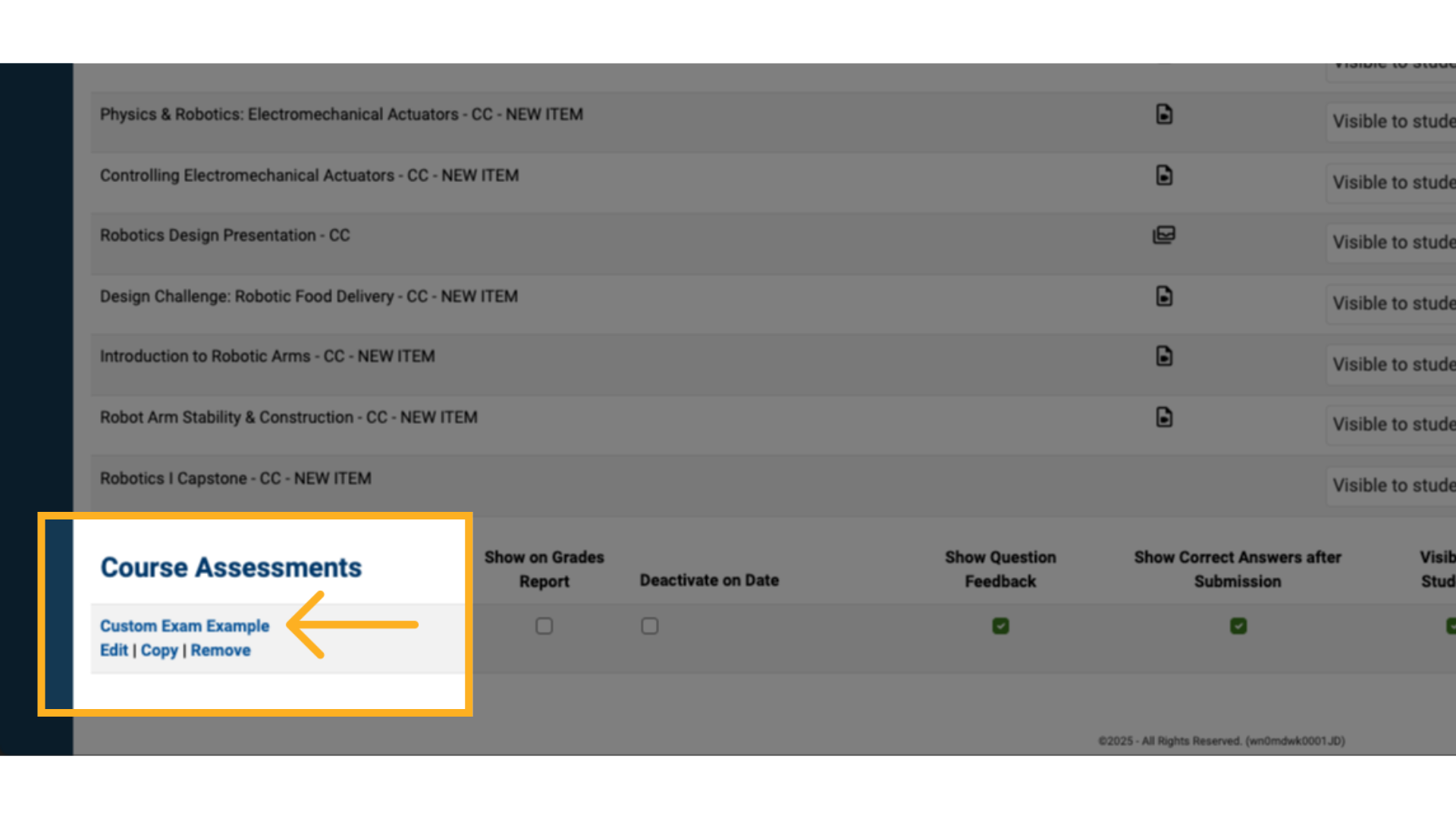Click Deactivate on Date column header
This screenshot has height=819, width=1456.
[709, 580]
